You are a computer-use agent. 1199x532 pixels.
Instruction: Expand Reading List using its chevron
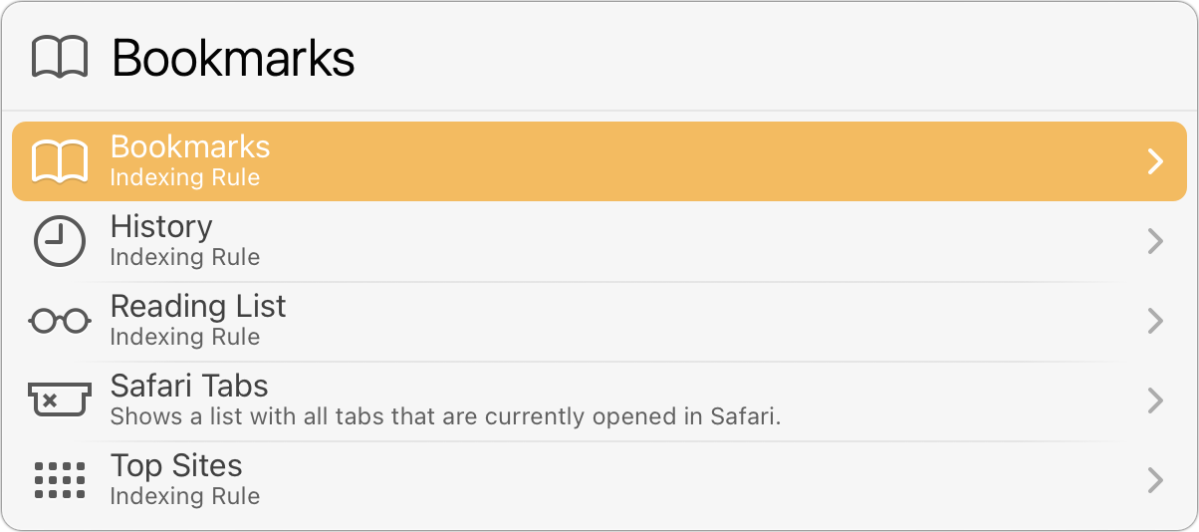(1155, 321)
